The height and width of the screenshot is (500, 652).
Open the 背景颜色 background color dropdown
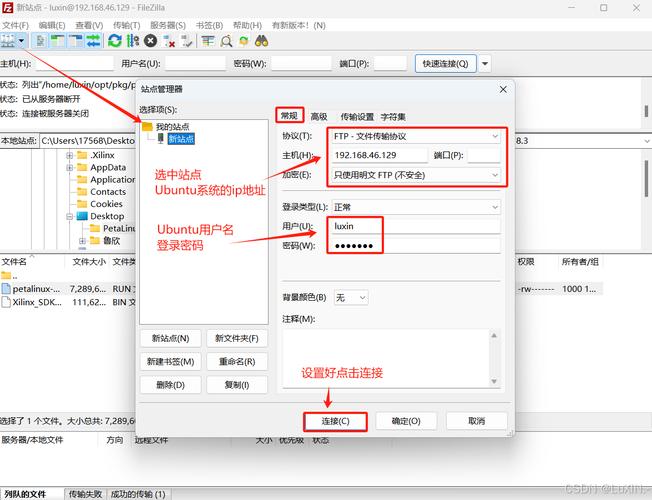click(351, 298)
